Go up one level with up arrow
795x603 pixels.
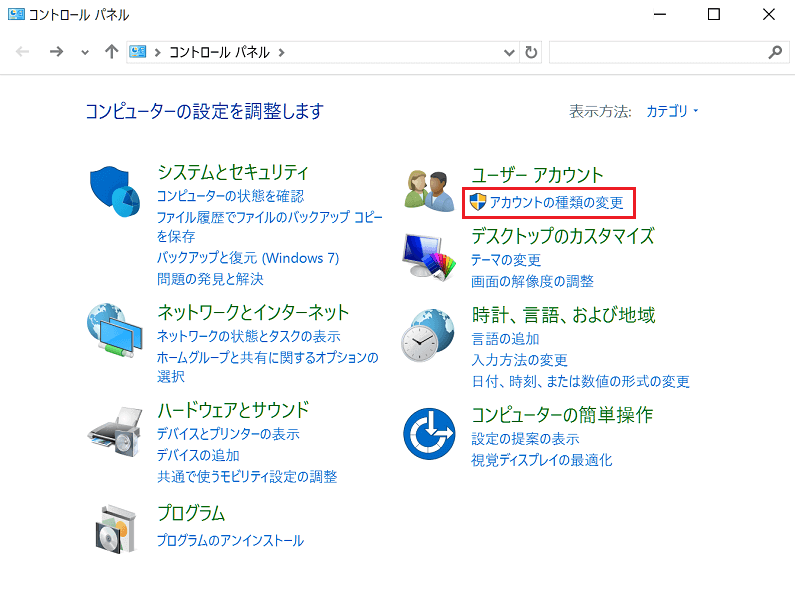(x=112, y=52)
